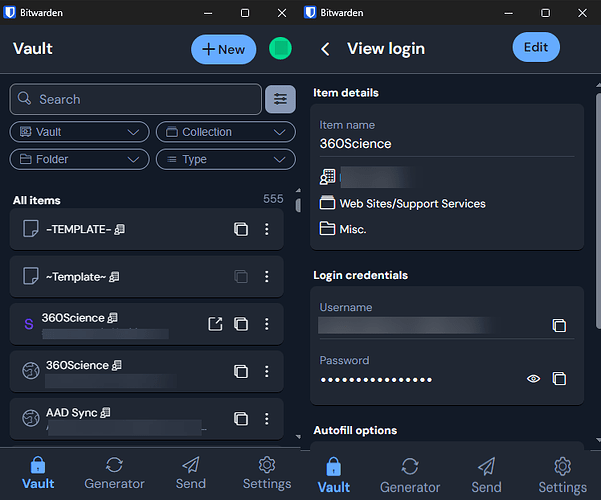Click the note icon of -TEMPLATE-
Screen dimensions: 601x500
coord(31,229)
